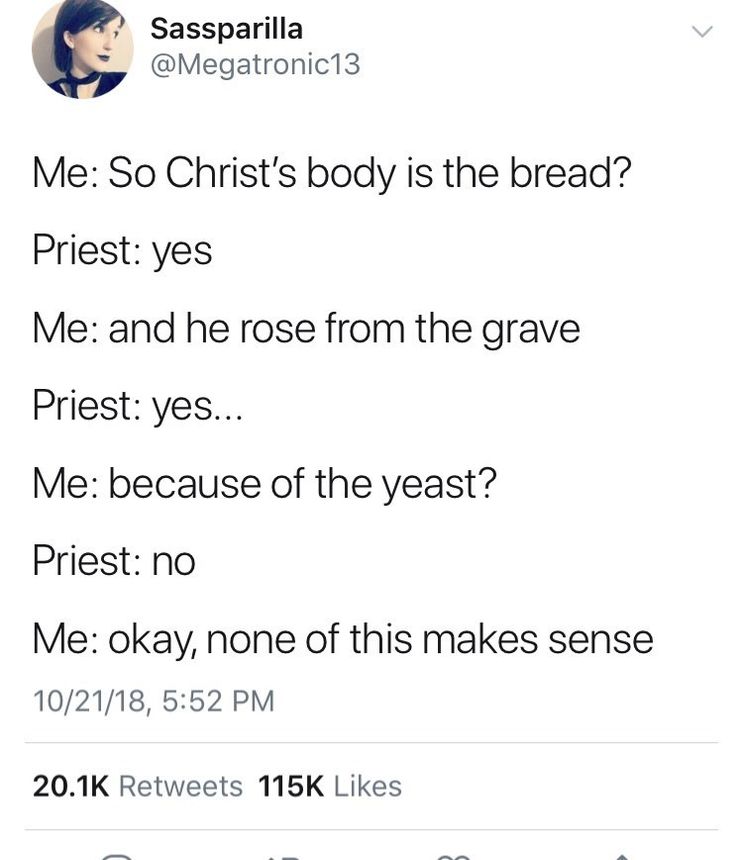The height and width of the screenshot is (860, 743).
Task: Click the word "yeast?" in the tweet
Action: tap(439, 485)
